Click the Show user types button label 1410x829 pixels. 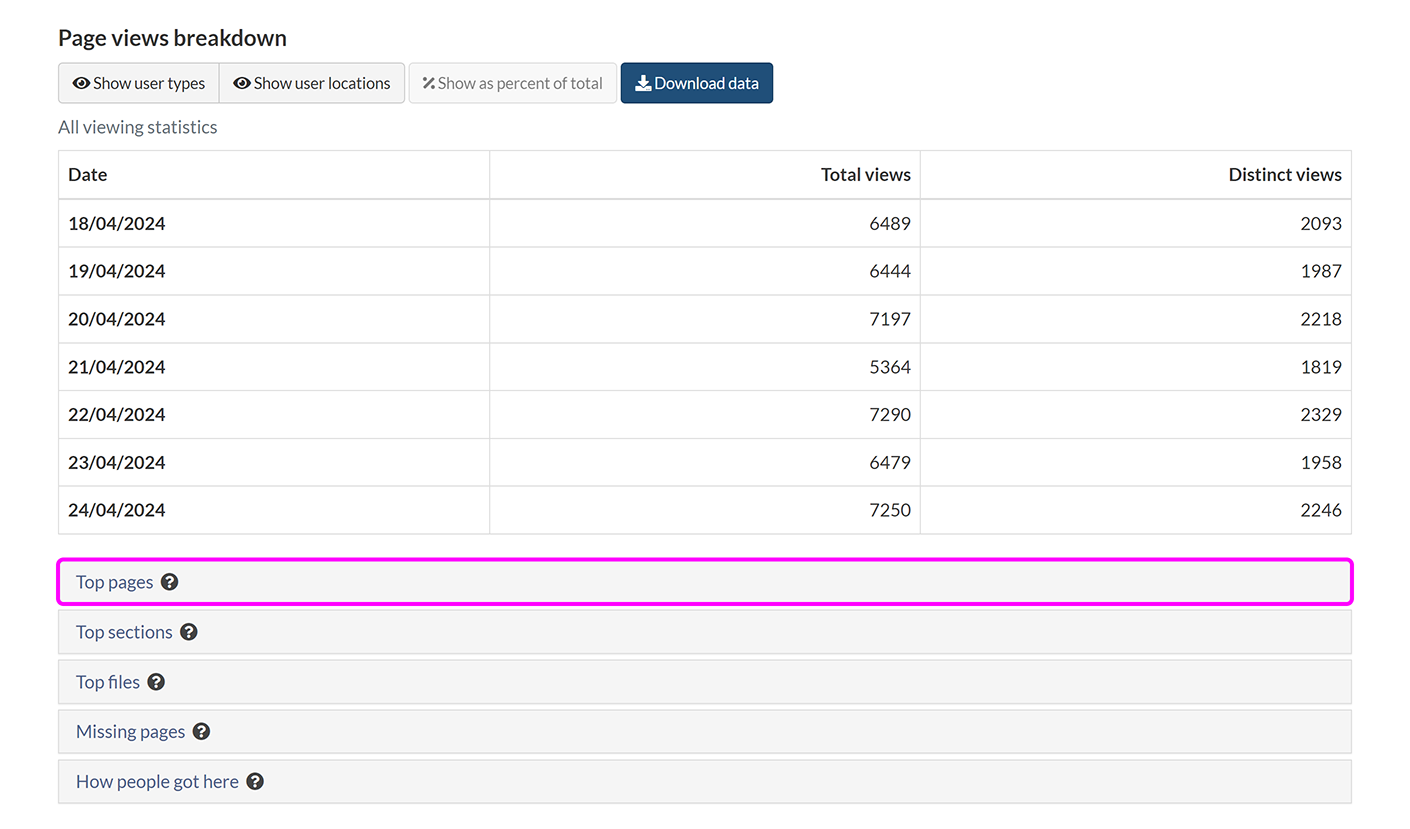(x=149, y=83)
